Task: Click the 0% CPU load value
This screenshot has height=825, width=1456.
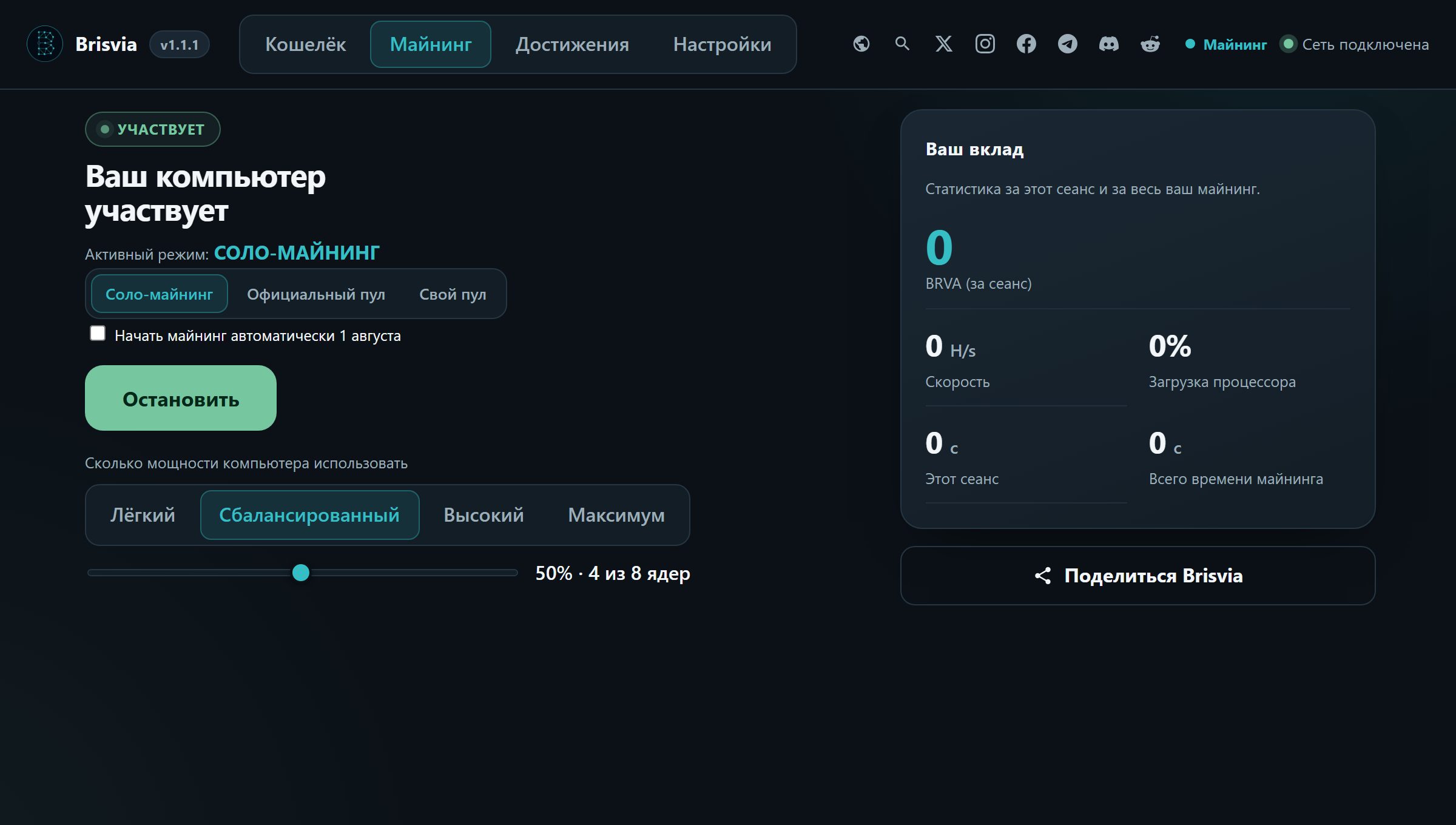Action: tap(1170, 346)
